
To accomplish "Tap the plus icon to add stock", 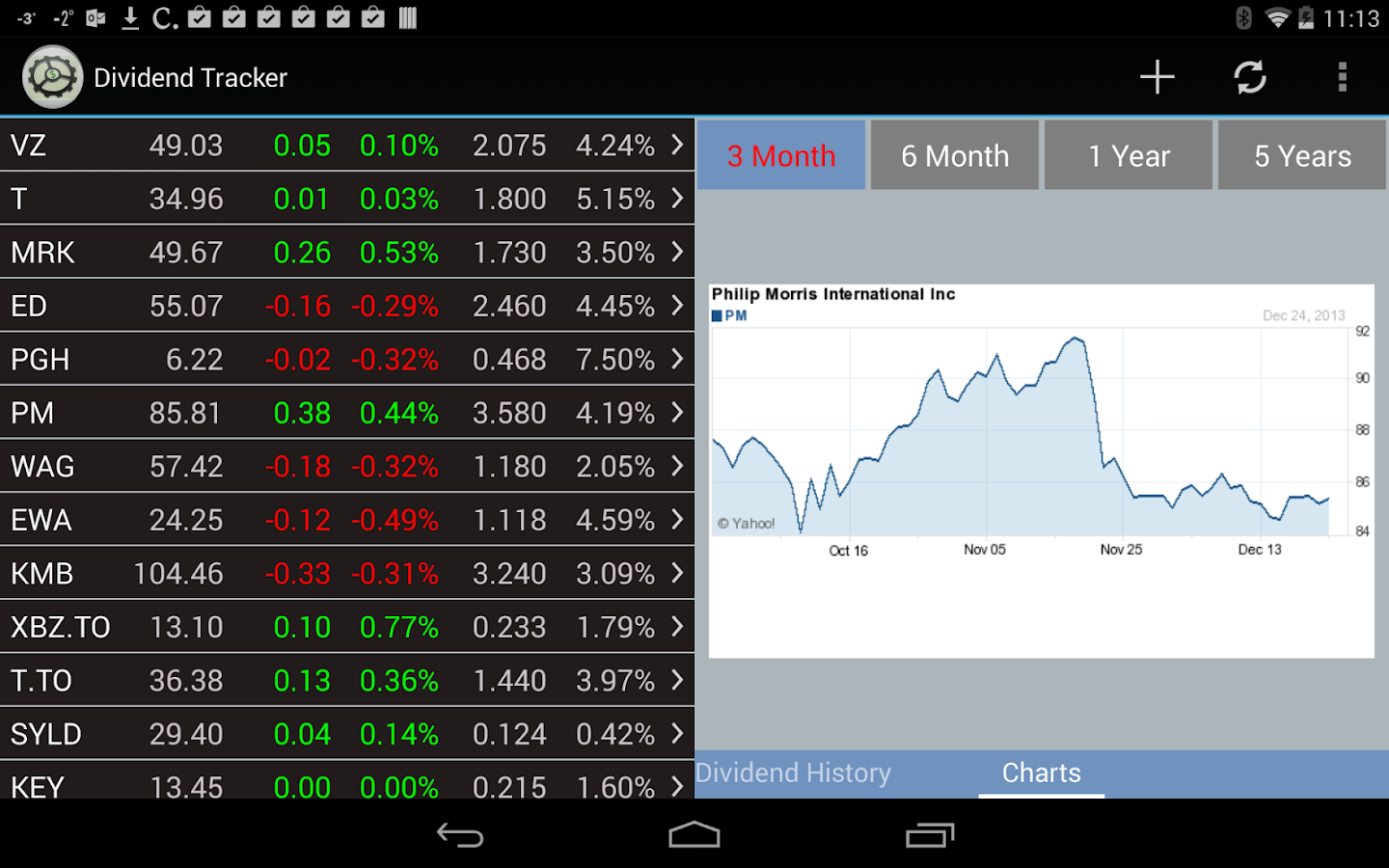I will point(1157,77).
